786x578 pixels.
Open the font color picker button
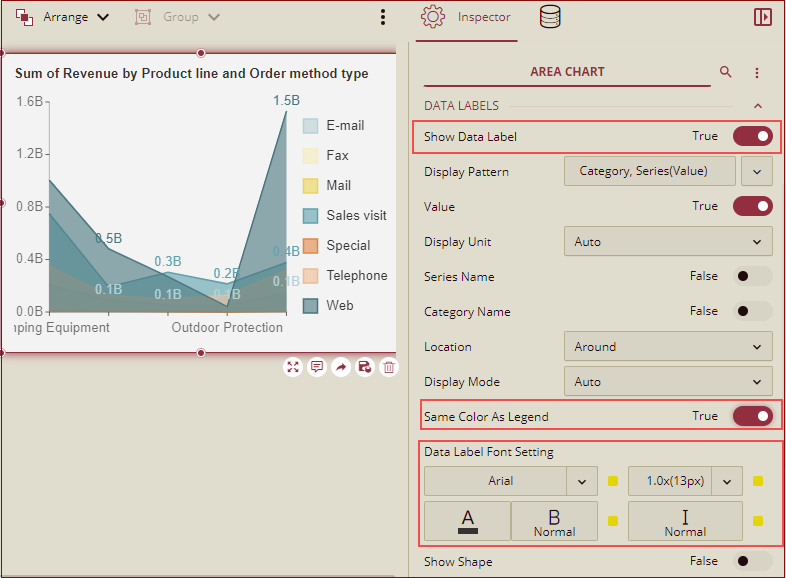coord(467,521)
